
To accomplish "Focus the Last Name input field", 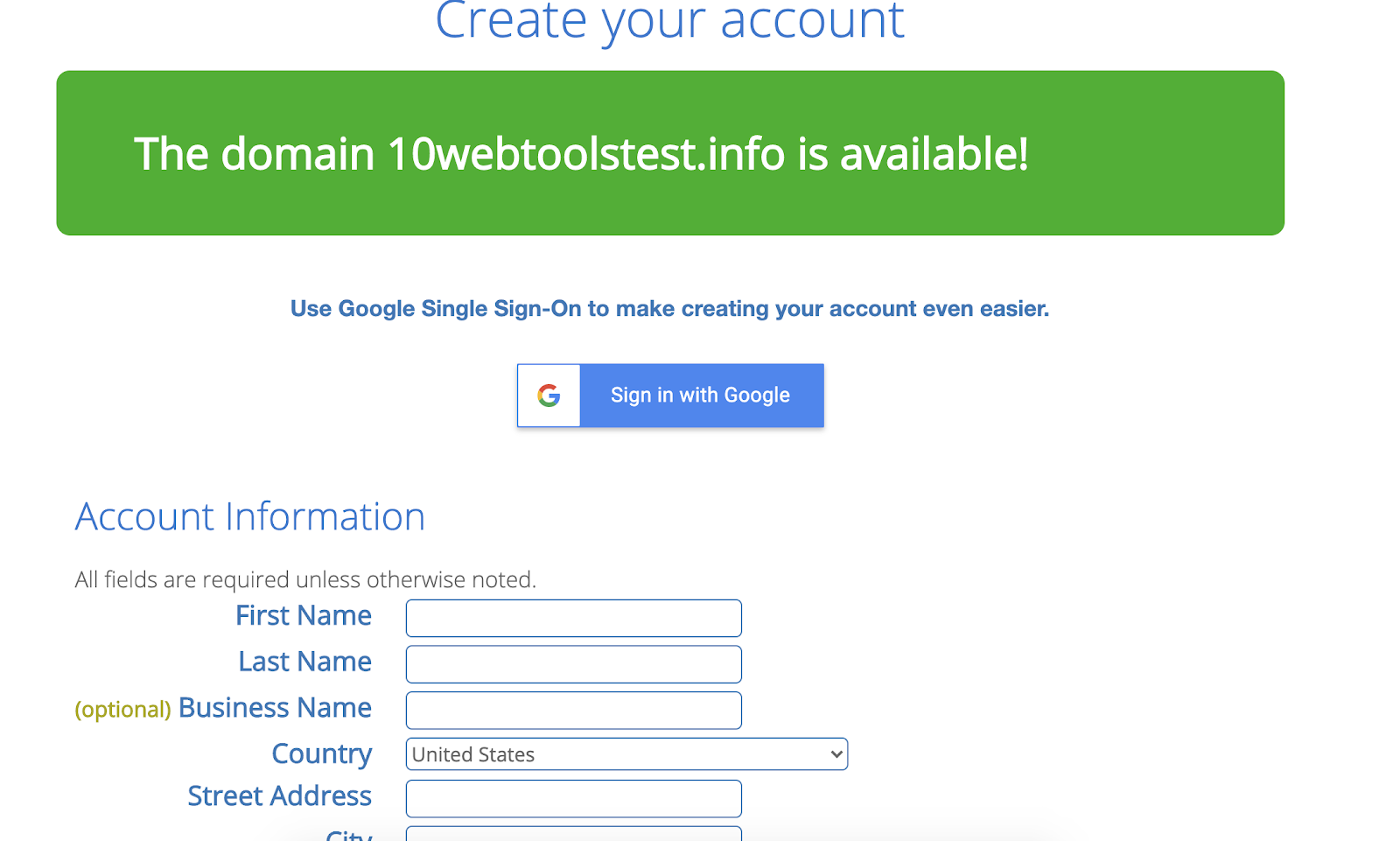I will tap(574, 664).
